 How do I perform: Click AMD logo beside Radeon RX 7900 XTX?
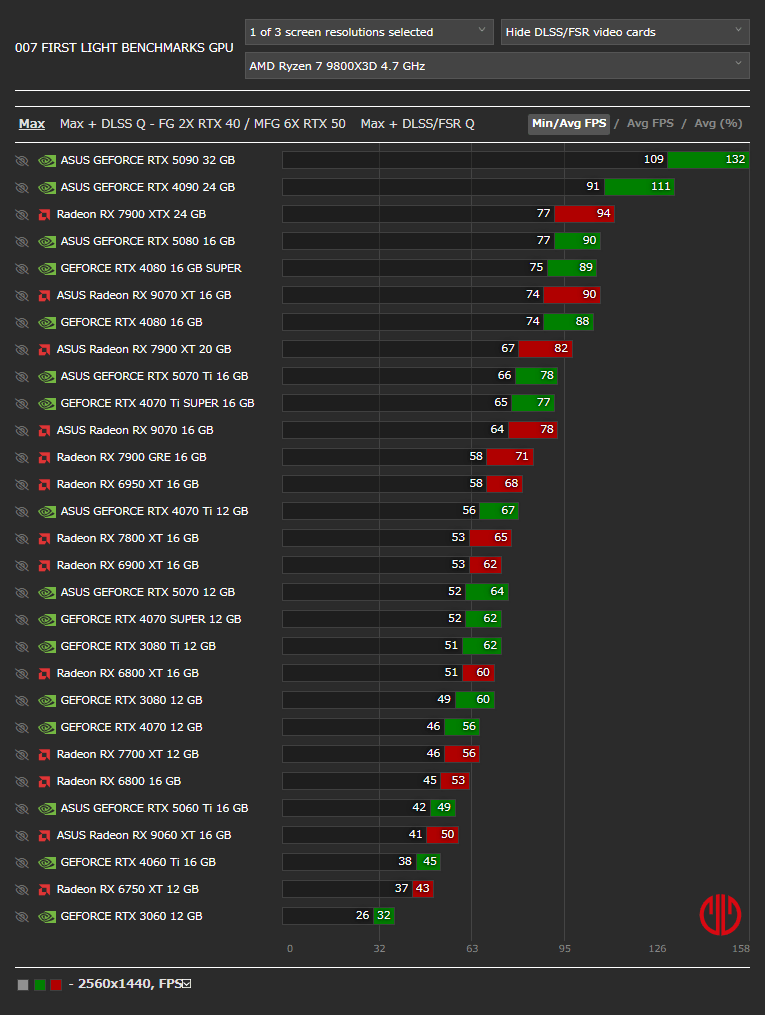[x=45, y=215]
